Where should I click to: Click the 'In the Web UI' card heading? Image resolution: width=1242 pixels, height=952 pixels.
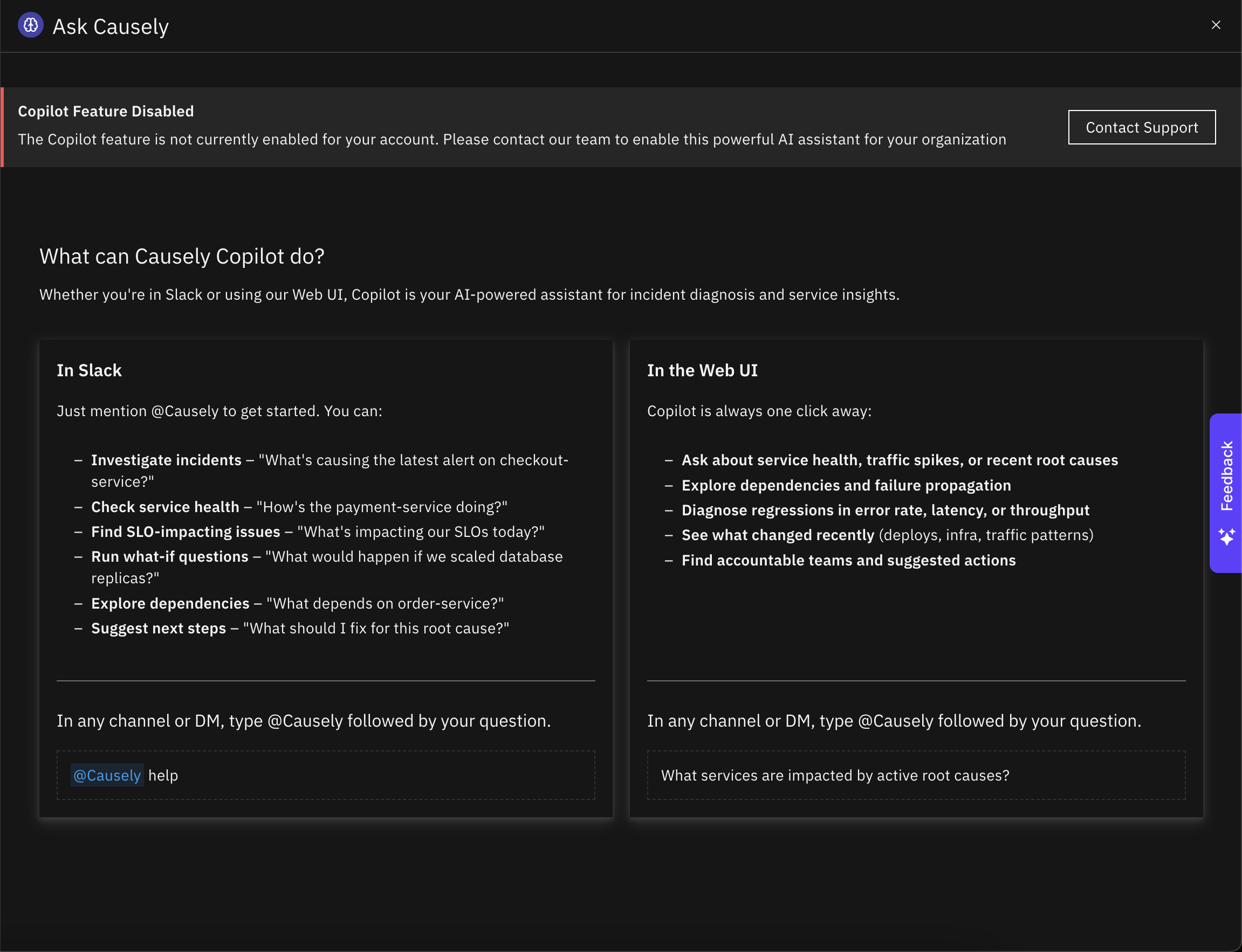click(702, 370)
